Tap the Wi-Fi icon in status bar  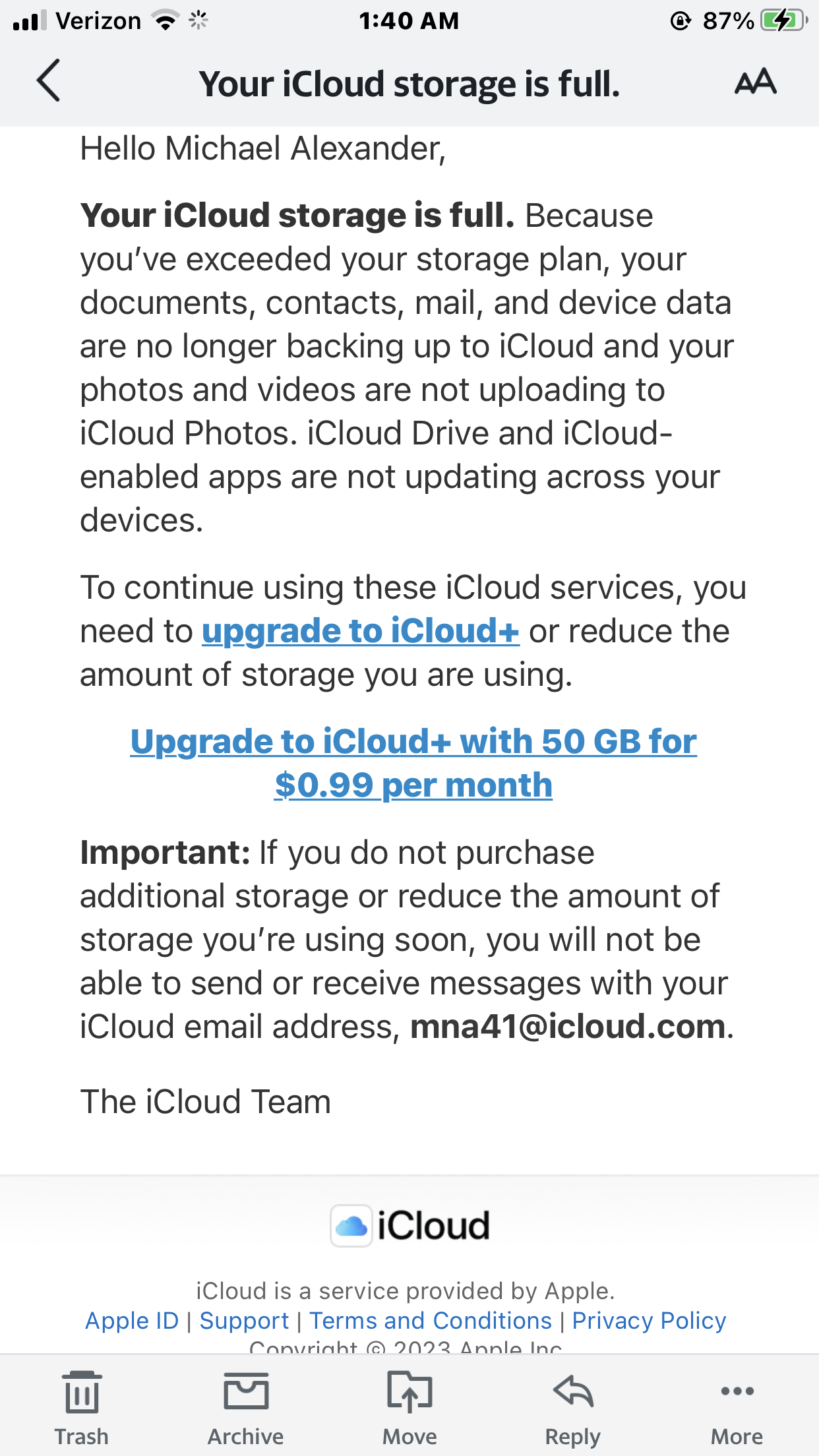tap(166, 20)
